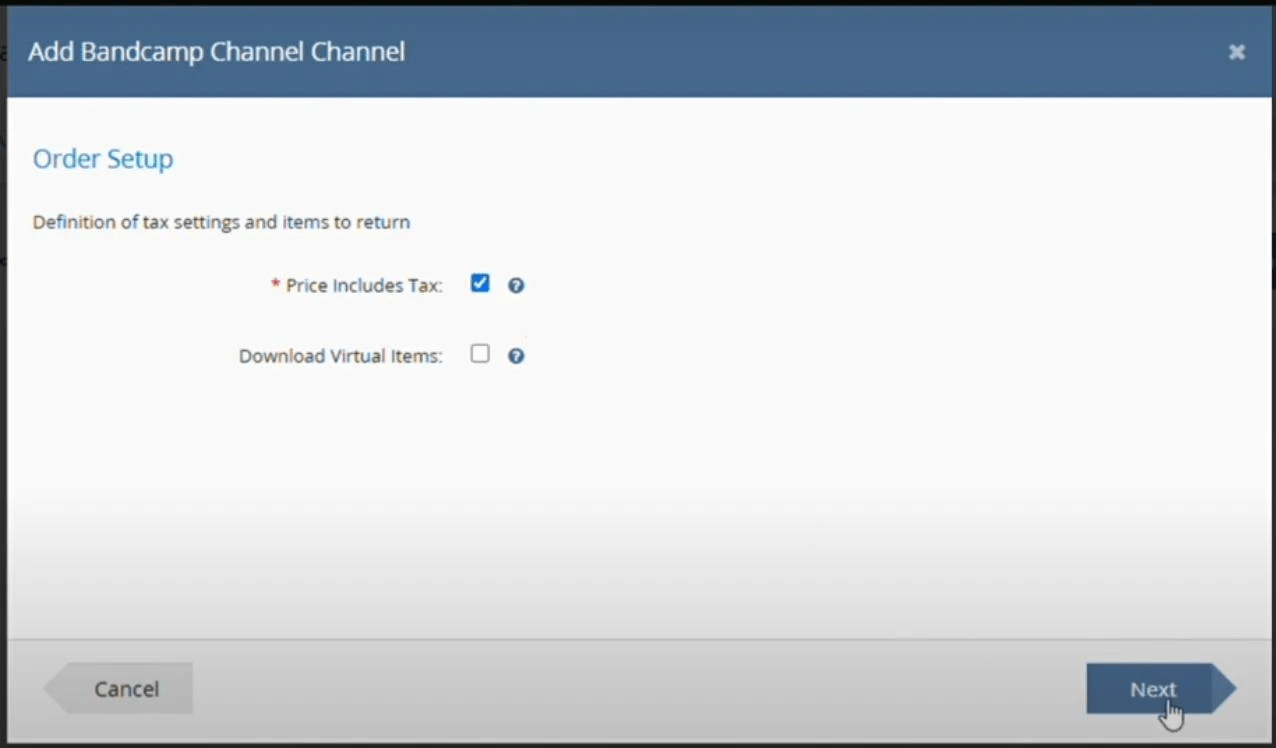Click the Add Bandcamp Channel Channel title
The width and height of the screenshot is (1276, 748).
coord(216,52)
